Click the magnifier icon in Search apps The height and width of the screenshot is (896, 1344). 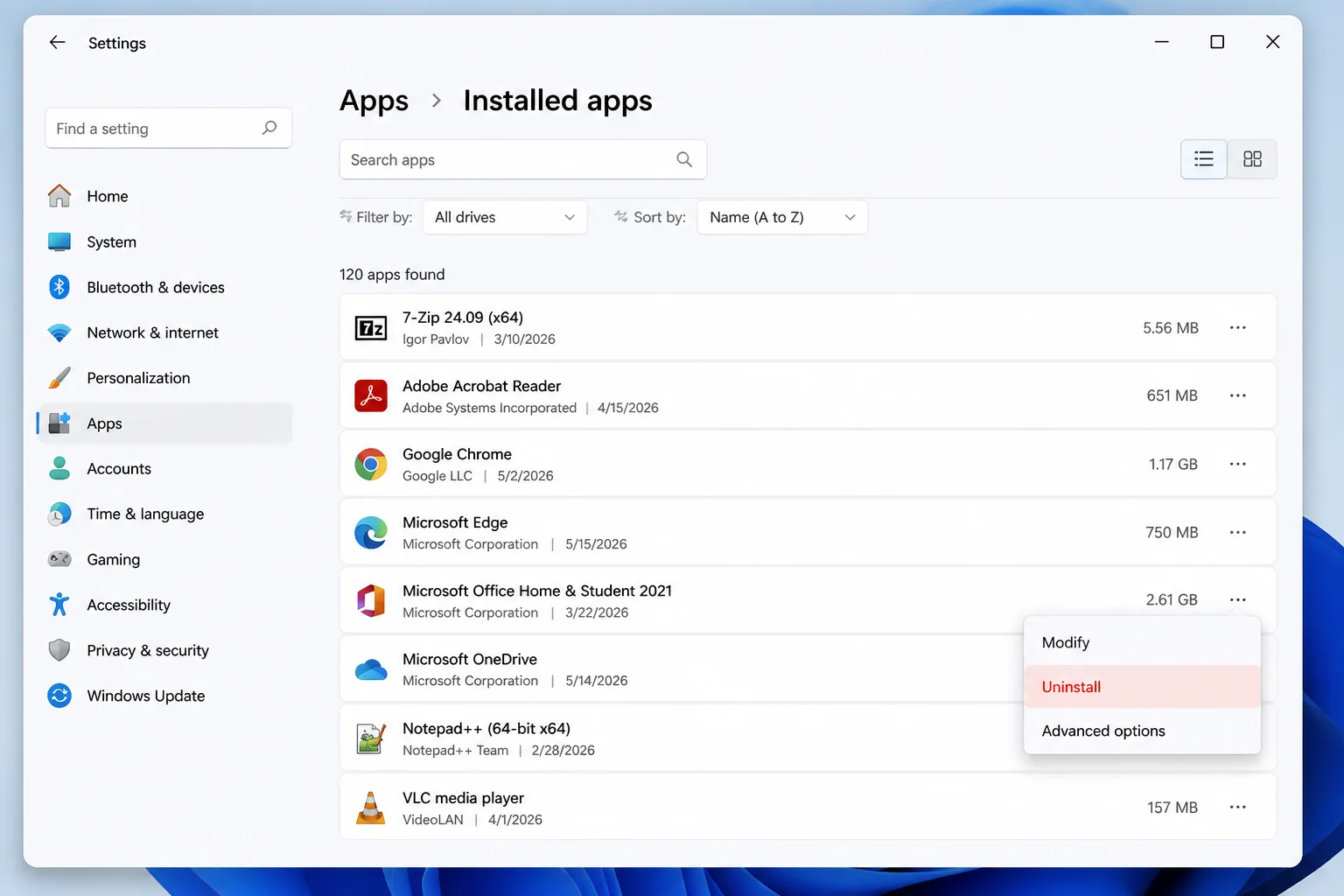click(x=684, y=159)
